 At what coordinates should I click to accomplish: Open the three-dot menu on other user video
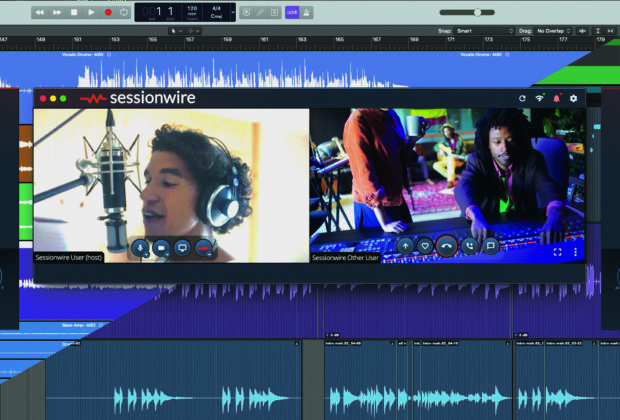(576, 253)
